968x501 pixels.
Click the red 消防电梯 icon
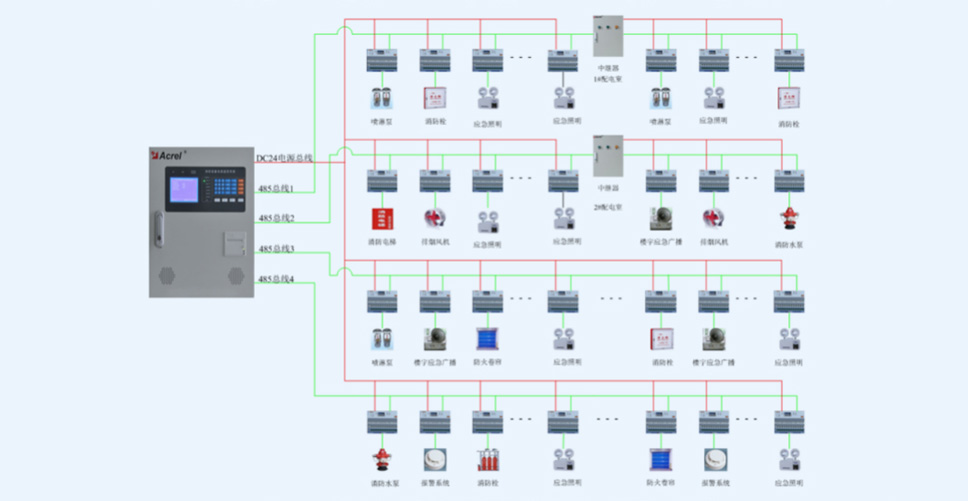382,218
